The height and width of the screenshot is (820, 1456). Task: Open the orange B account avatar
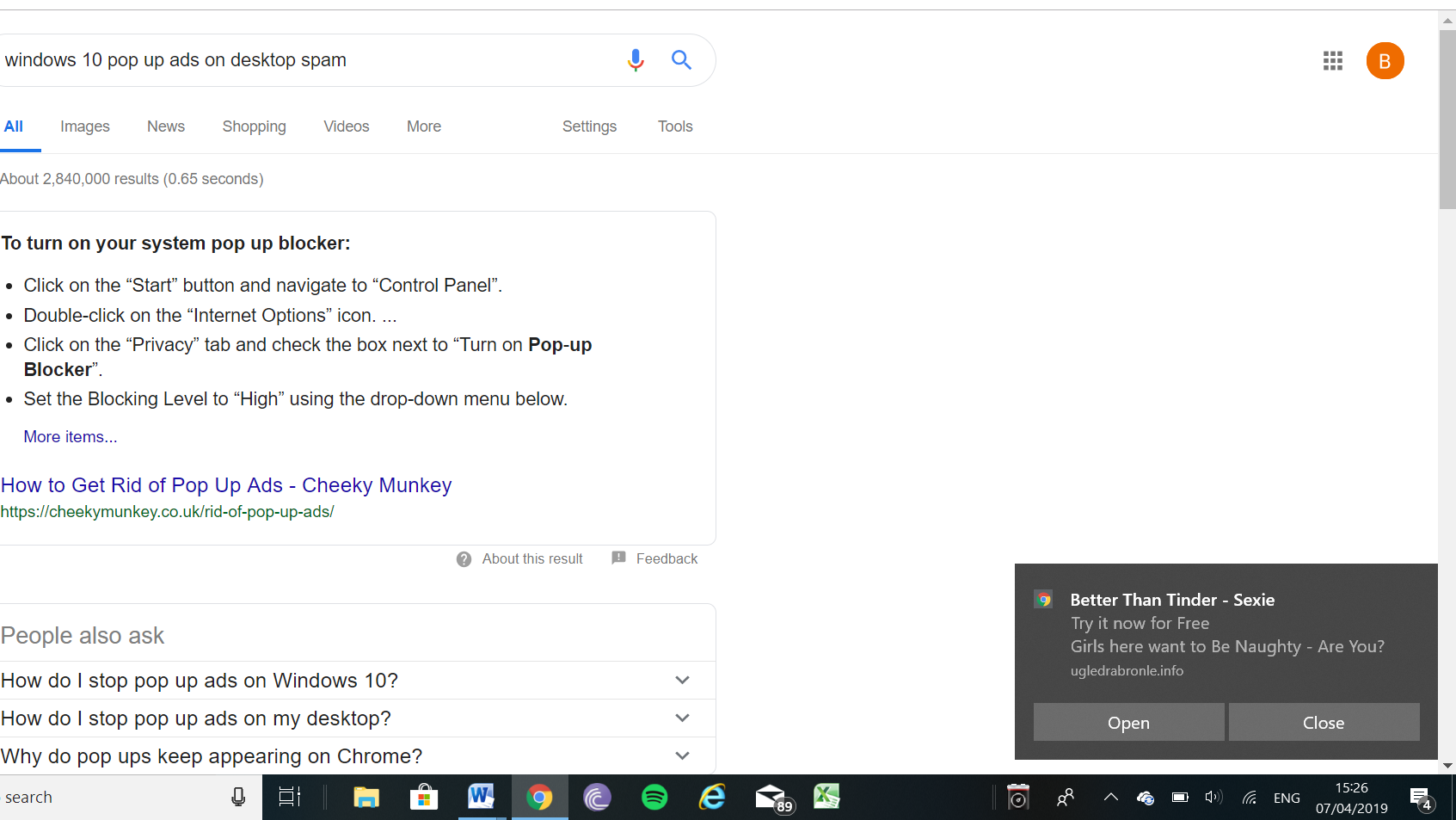1385,61
